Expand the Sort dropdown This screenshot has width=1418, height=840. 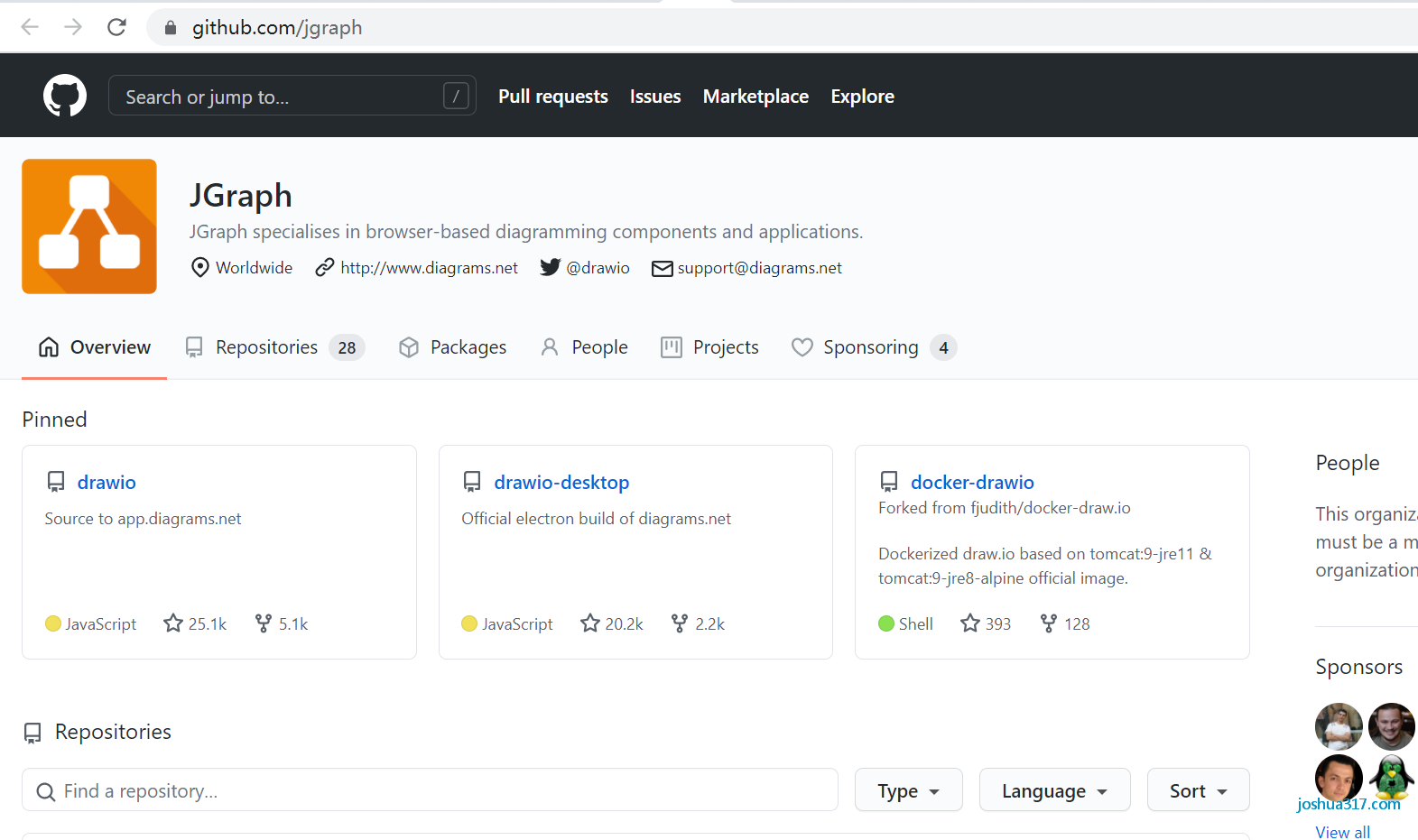(1198, 790)
